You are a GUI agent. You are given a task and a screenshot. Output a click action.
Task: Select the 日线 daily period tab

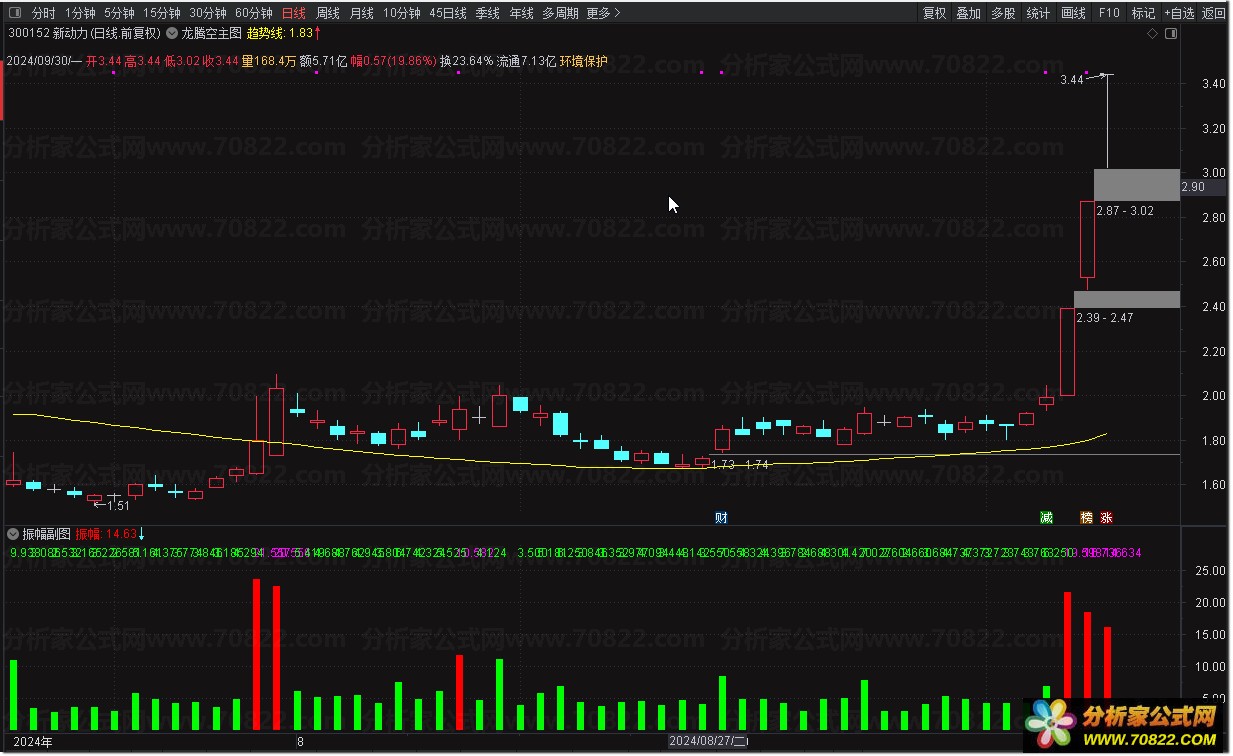tap(294, 13)
